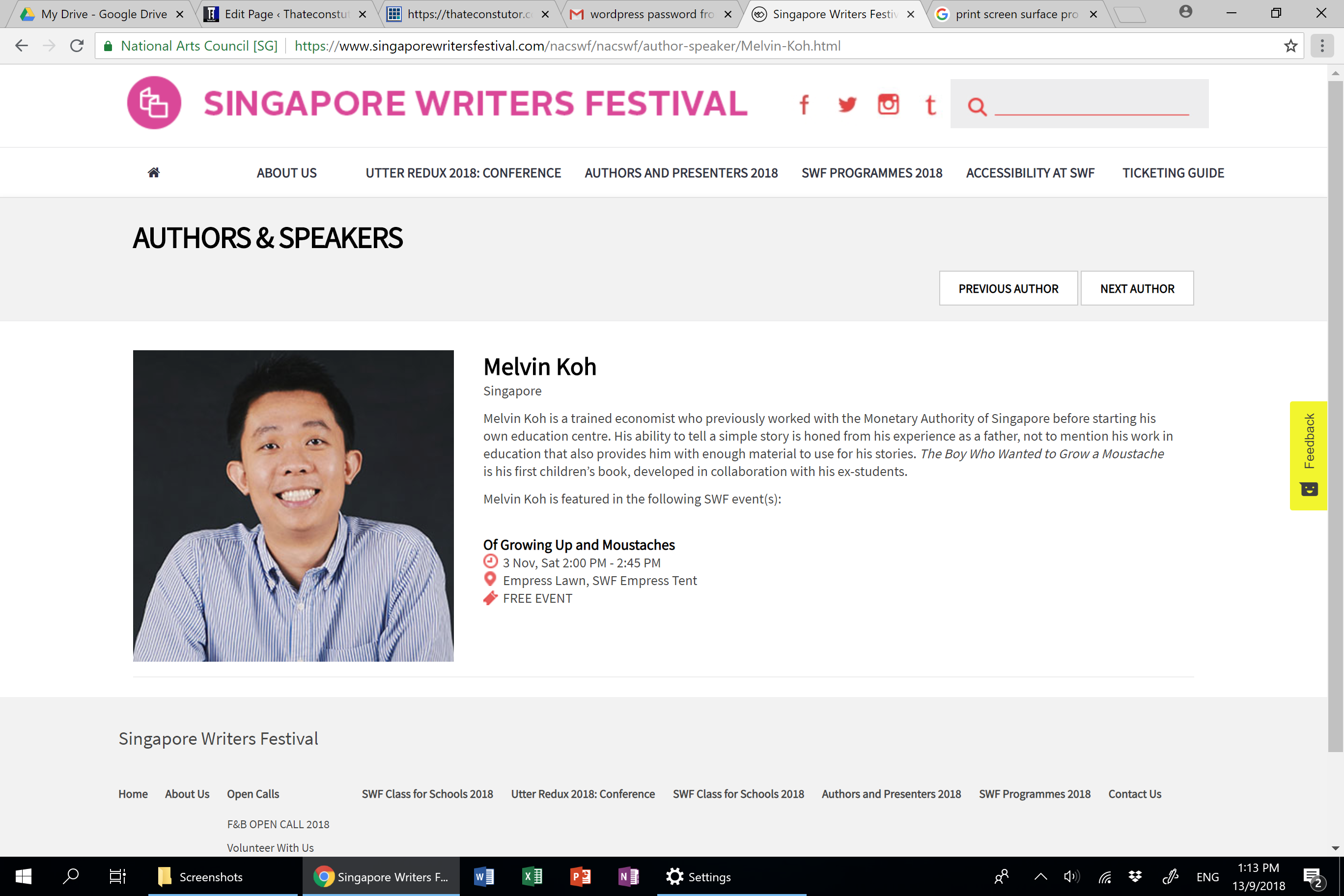Switch to the wordpress password Gmail tab
1344x896 pixels.
pos(651,14)
